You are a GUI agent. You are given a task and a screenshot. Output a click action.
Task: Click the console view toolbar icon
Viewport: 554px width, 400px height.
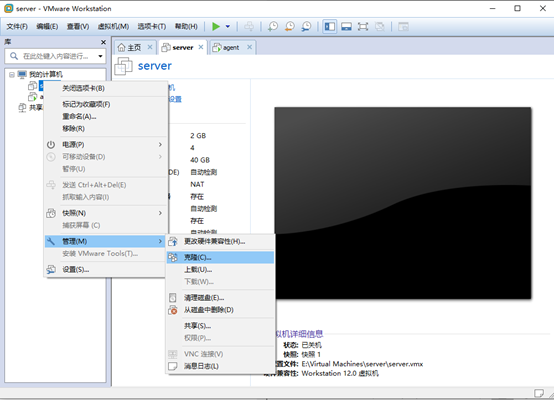(403, 27)
